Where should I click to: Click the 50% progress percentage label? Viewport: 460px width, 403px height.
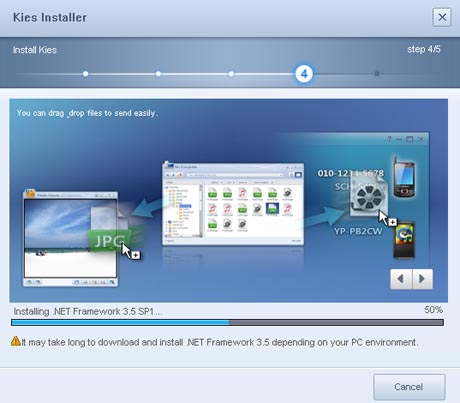coord(433,310)
